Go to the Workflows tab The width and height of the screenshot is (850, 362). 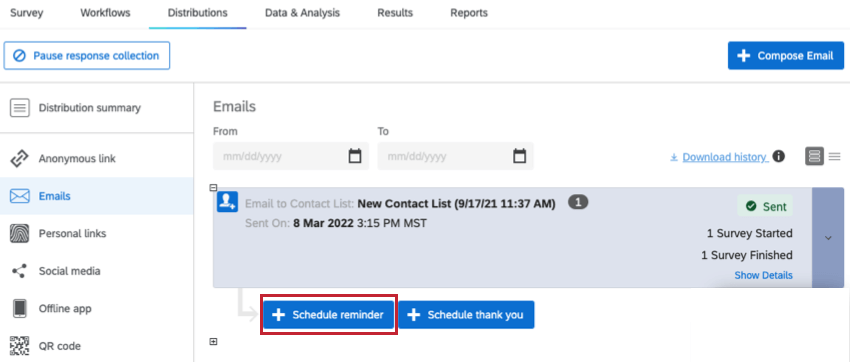(105, 13)
